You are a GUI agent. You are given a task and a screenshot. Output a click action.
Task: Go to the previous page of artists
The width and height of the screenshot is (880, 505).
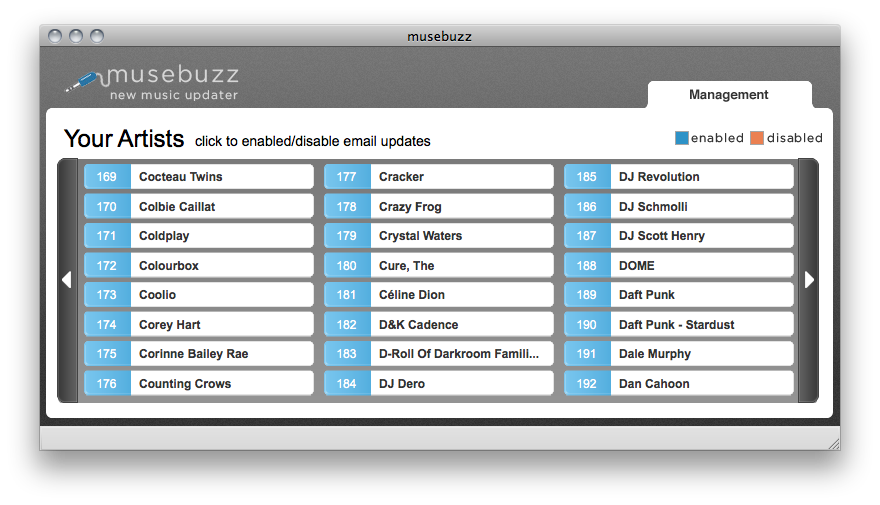tap(67, 280)
